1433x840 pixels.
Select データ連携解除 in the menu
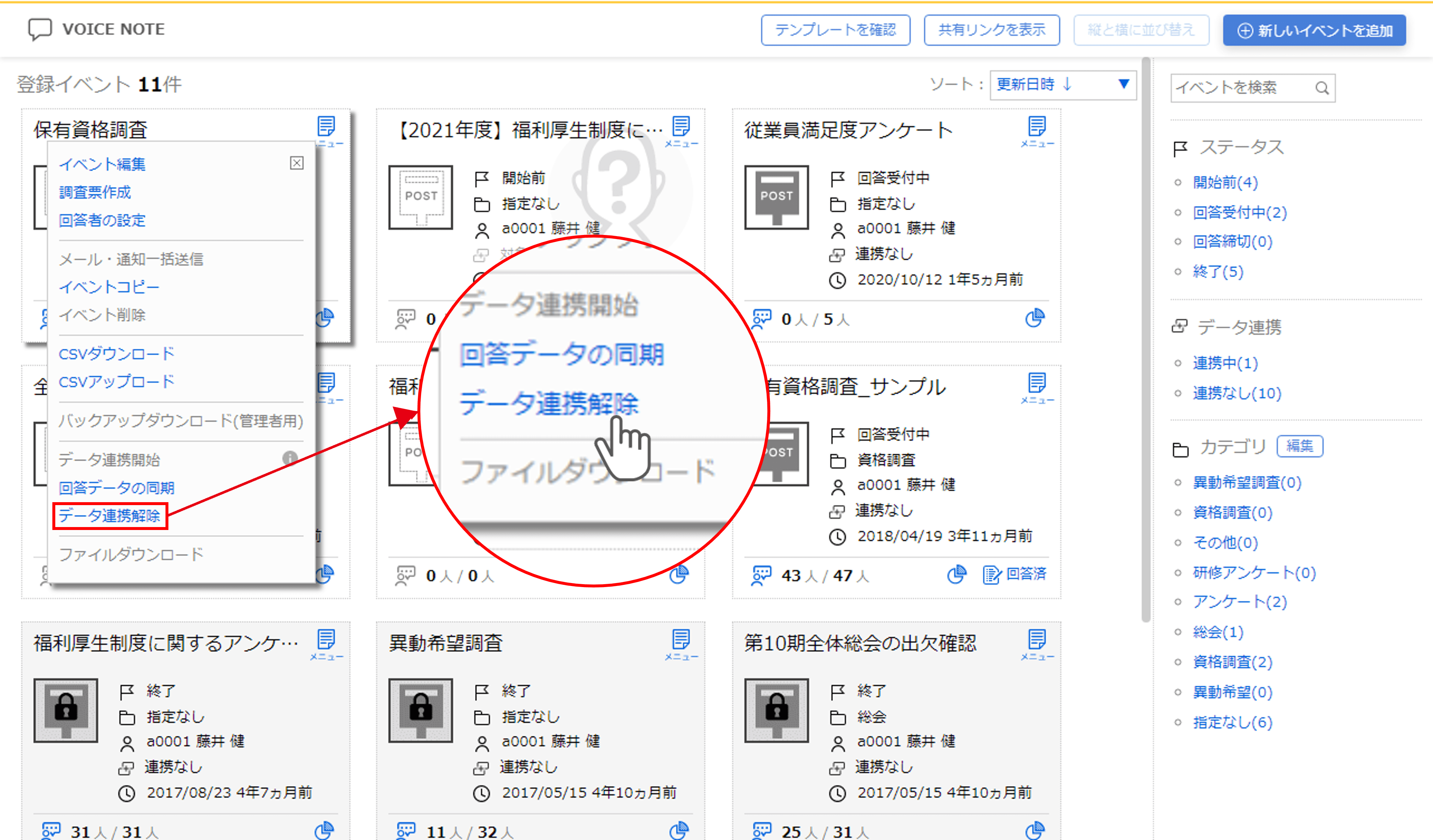[x=110, y=515]
